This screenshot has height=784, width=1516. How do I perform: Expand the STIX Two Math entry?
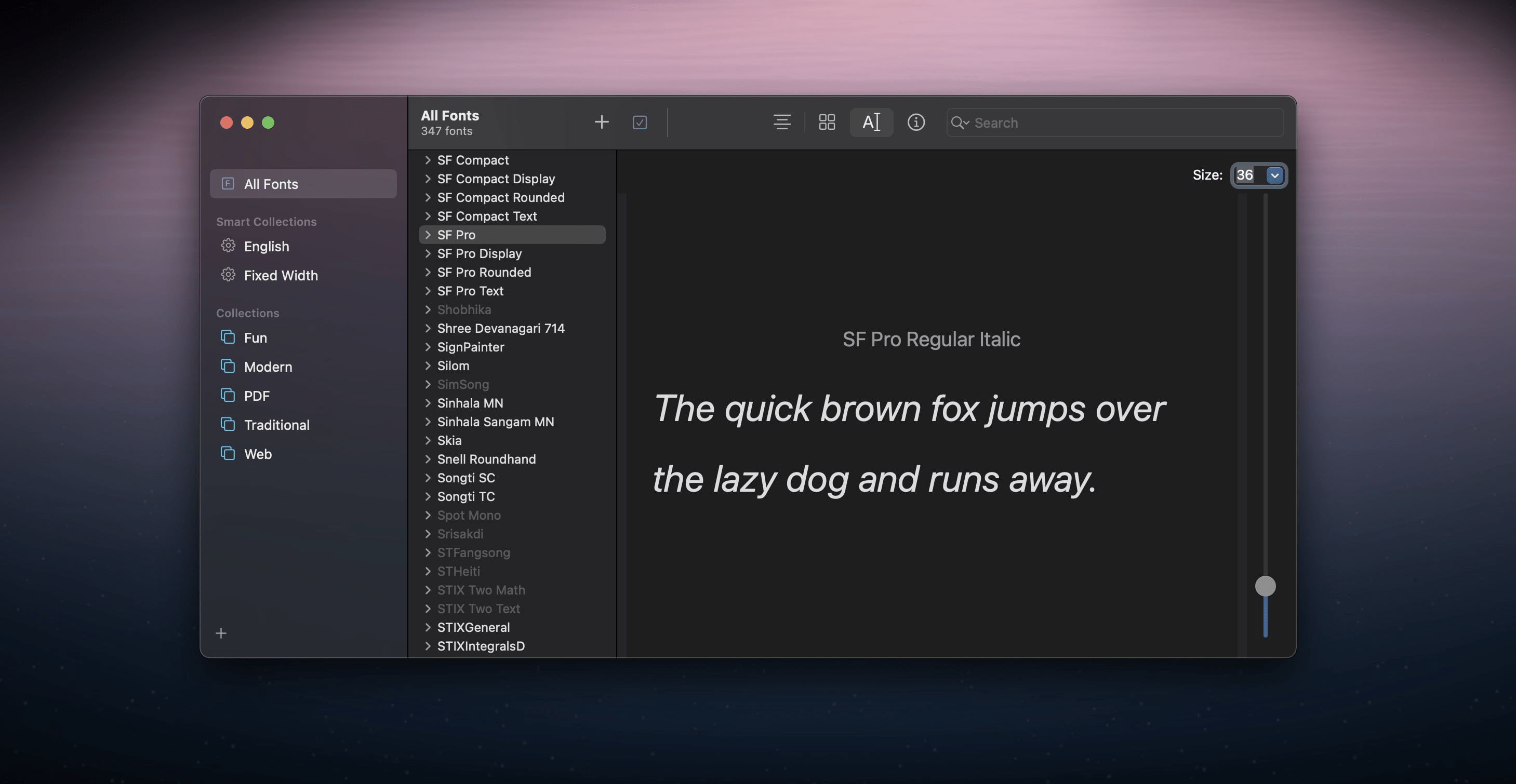coord(428,590)
